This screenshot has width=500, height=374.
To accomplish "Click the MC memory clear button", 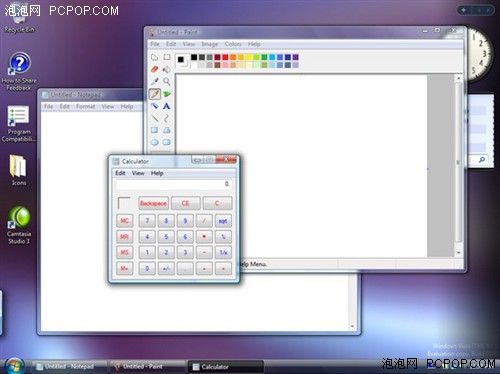I will tap(124, 221).
